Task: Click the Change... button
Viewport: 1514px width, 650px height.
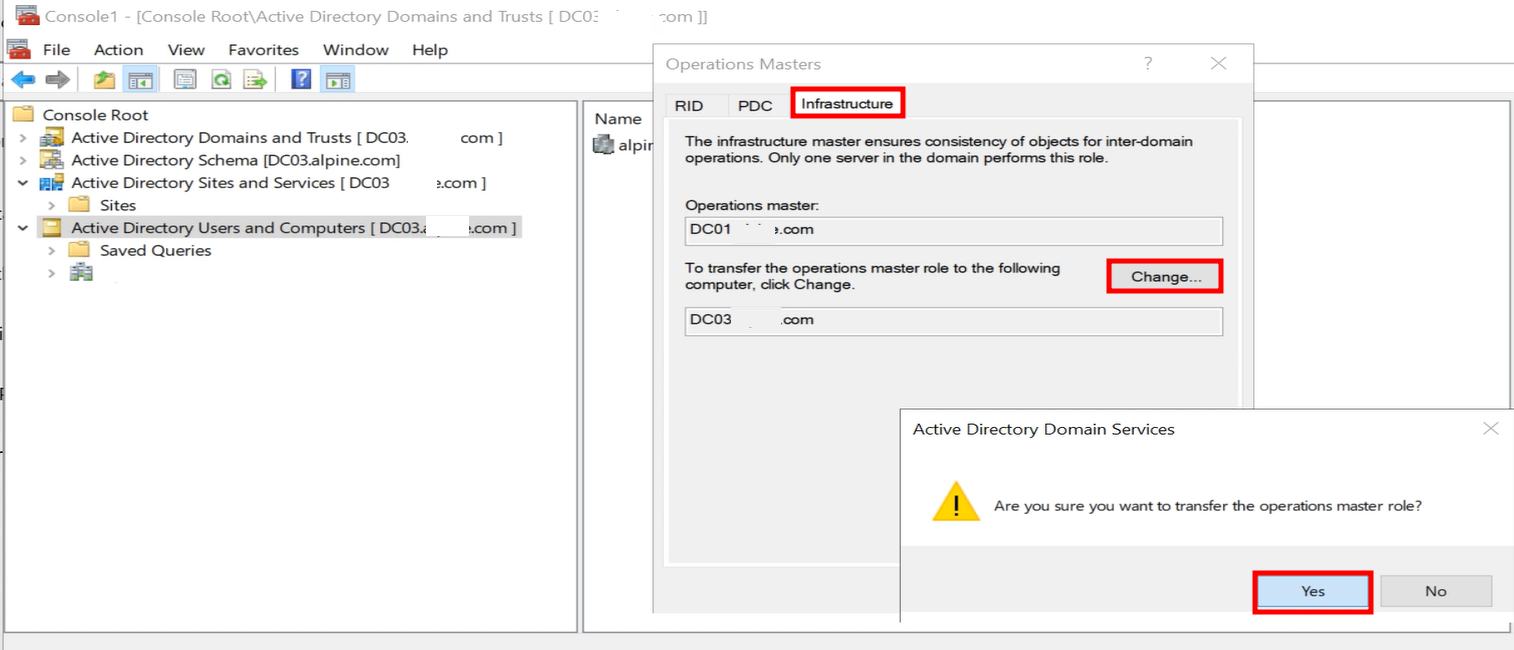Action: (1165, 276)
